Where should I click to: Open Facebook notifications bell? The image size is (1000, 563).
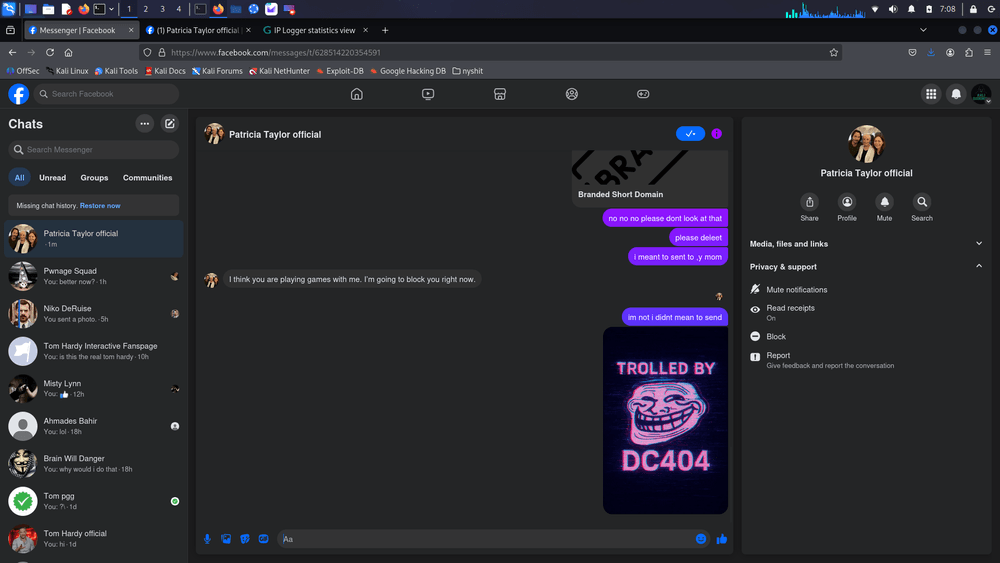pyautogui.click(x=956, y=94)
